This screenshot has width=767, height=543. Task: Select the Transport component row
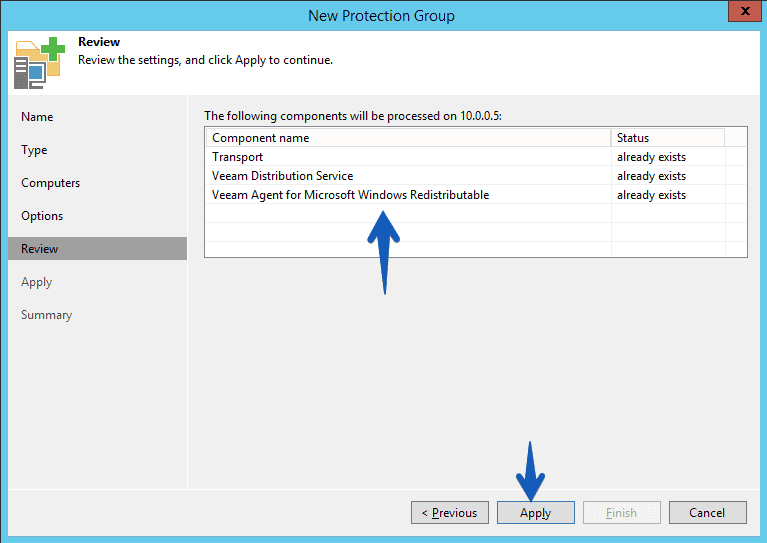475,157
